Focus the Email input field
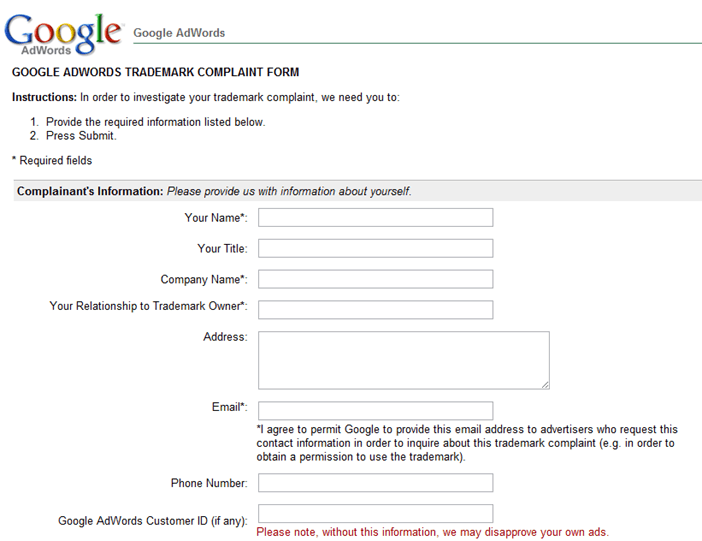The width and height of the screenshot is (702, 541). click(376, 410)
